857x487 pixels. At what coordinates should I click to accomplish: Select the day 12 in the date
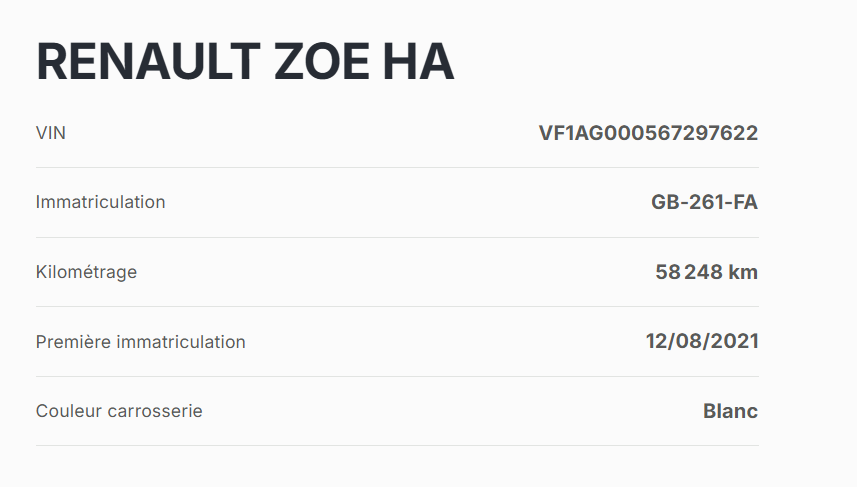(658, 342)
